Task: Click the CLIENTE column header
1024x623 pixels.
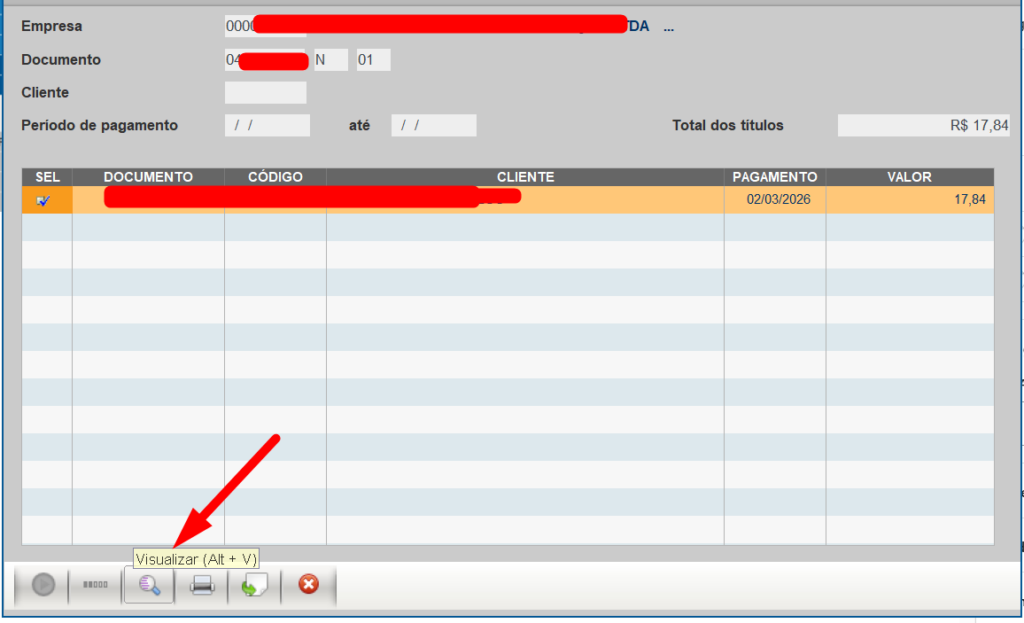Action: click(x=525, y=177)
